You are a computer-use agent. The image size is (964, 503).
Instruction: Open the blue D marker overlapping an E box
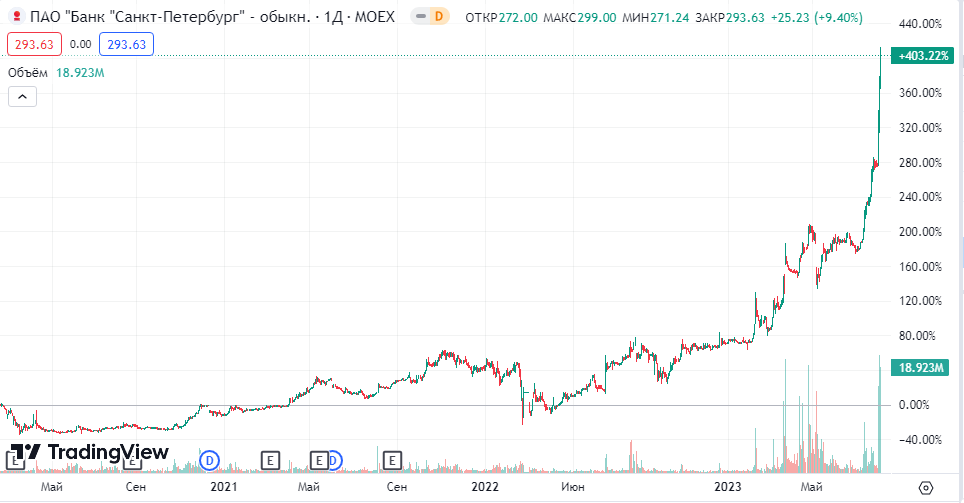[334, 460]
